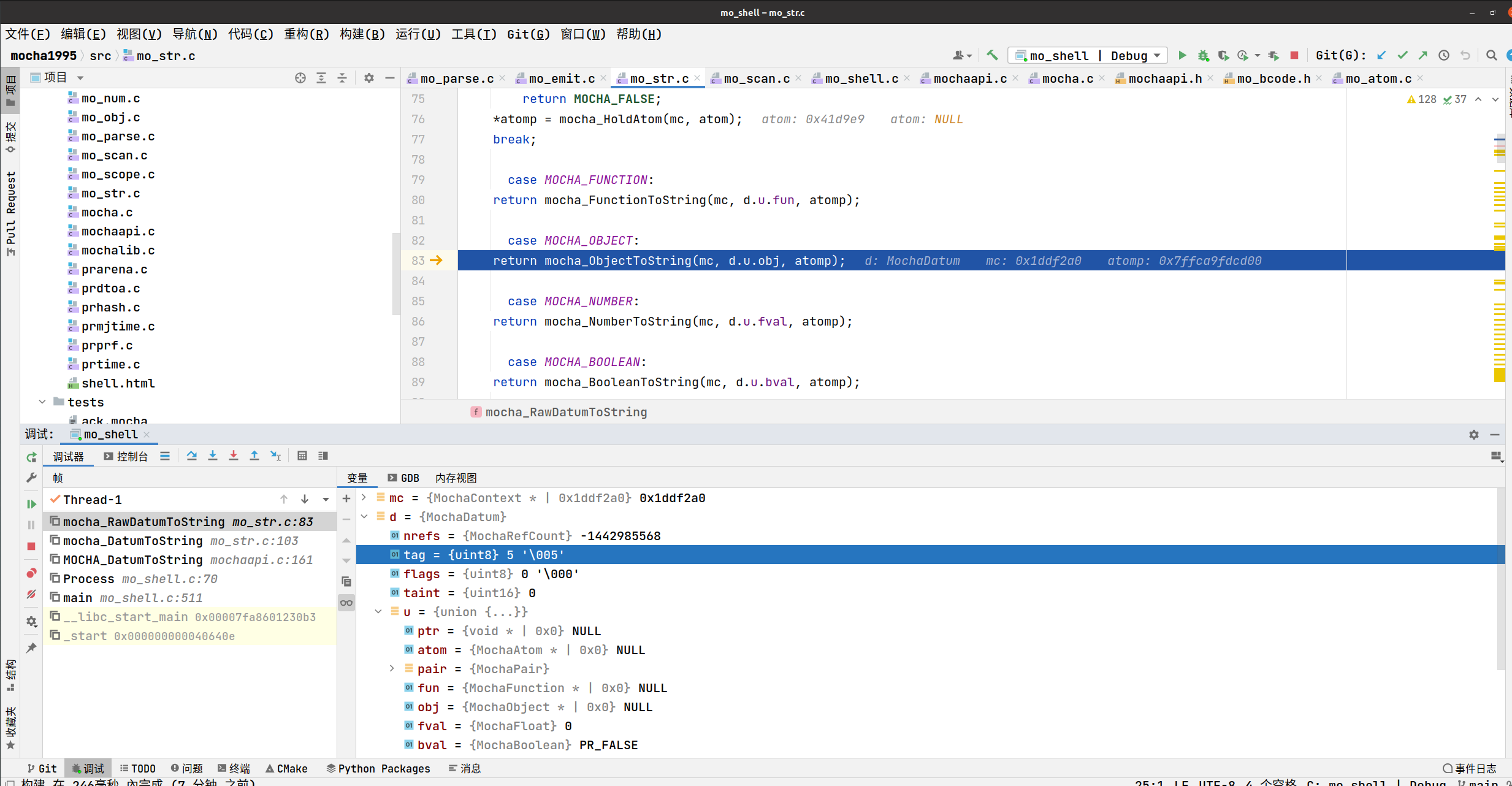Open the 重构(R) menu
Image resolution: width=1512 pixels, height=786 pixels.
[307, 34]
